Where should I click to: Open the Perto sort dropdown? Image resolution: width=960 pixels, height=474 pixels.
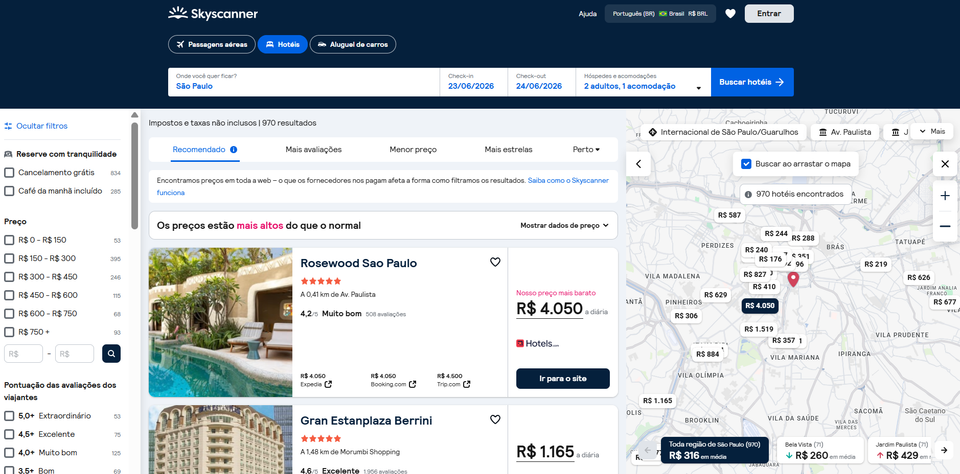586,149
